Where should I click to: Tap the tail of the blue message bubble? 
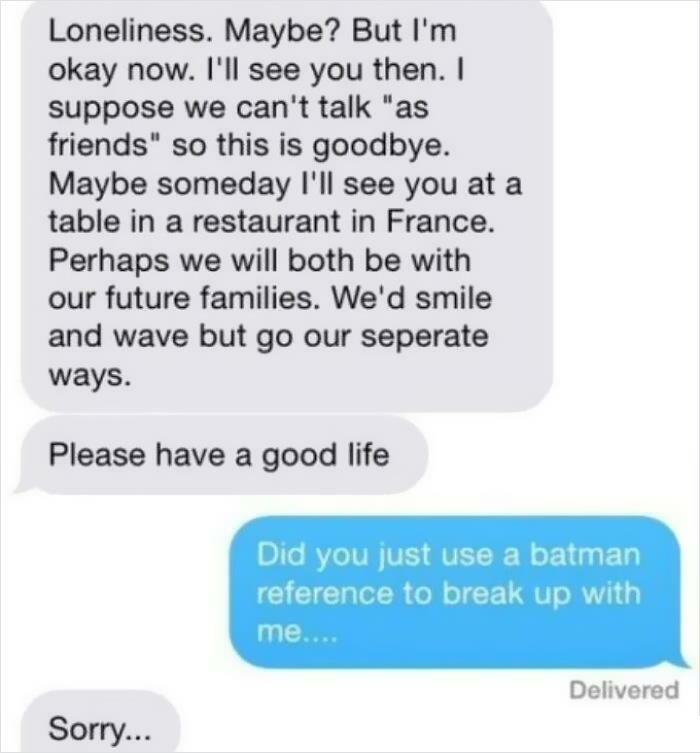point(683,660)
